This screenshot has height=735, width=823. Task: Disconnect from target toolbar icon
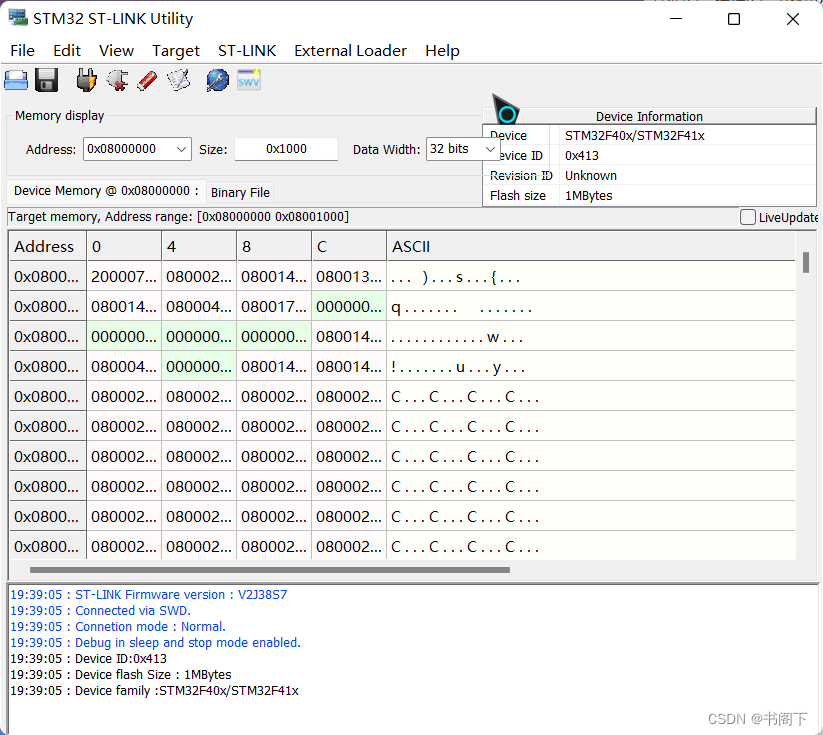117,81
